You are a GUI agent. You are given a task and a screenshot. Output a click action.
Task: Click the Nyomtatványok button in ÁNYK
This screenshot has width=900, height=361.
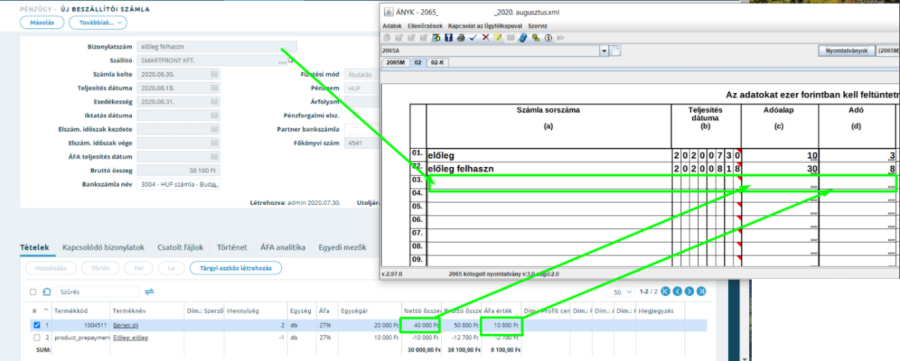(846, 51)
